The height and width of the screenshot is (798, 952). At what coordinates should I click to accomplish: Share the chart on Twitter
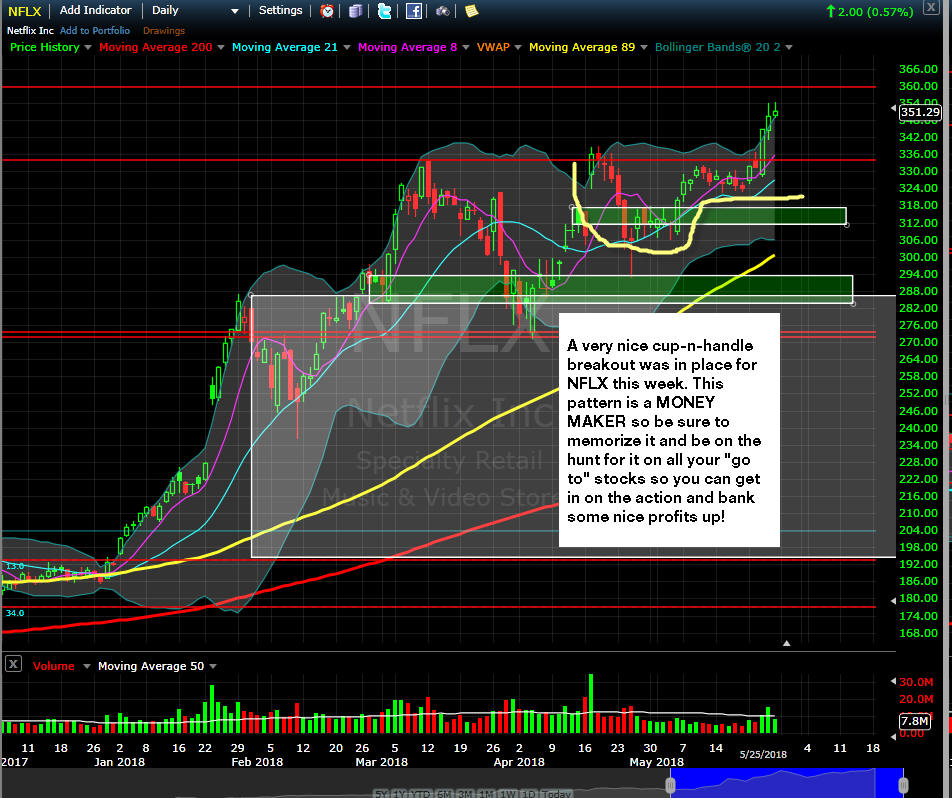click(384, 11)
